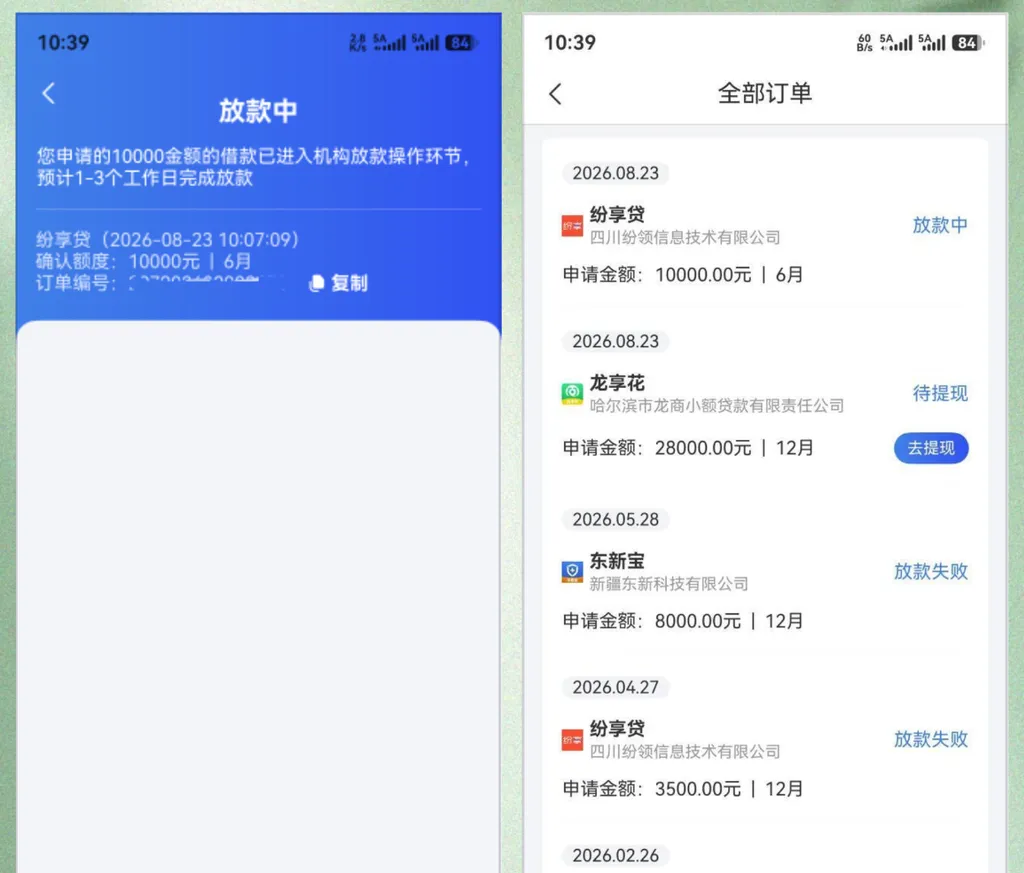This screenshot has height=873, width=1024.
Task: Open 哈尔滨市龙商小额贷款有限责任公司 company text
Action: [717, 405]
